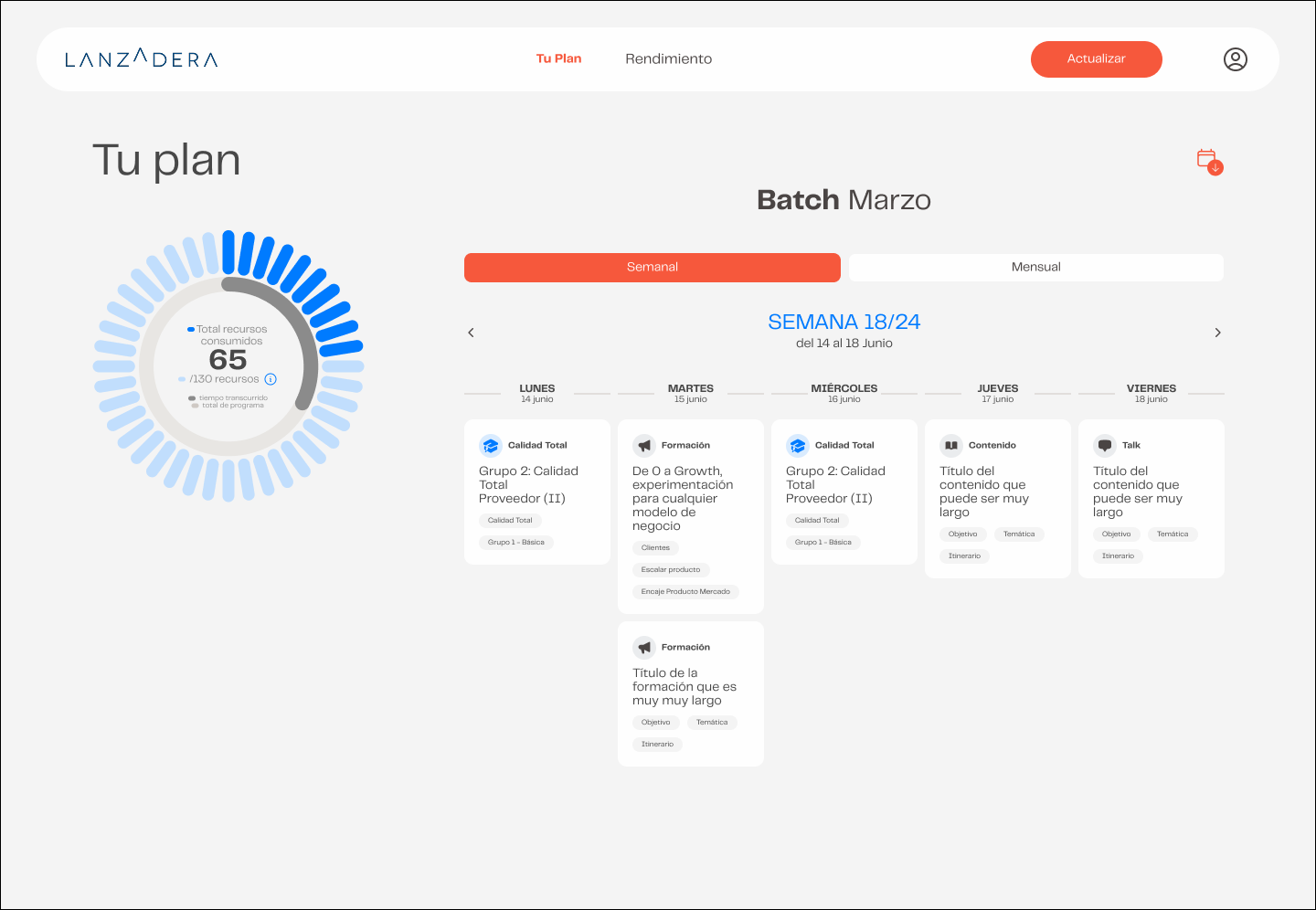Click the Calidad Total icon on Miércoles card

798,446
